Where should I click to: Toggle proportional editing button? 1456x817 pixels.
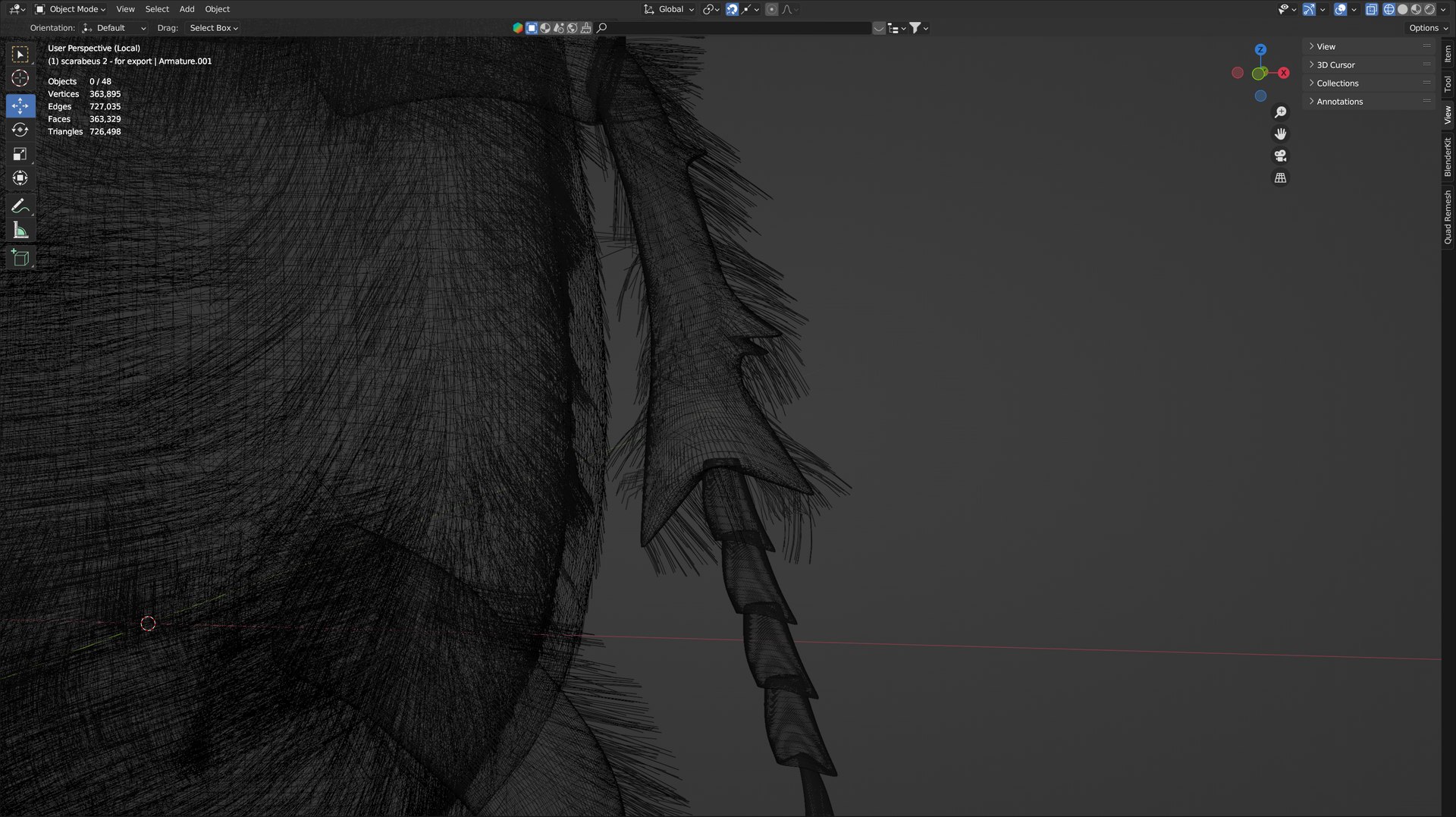point(771,9)
